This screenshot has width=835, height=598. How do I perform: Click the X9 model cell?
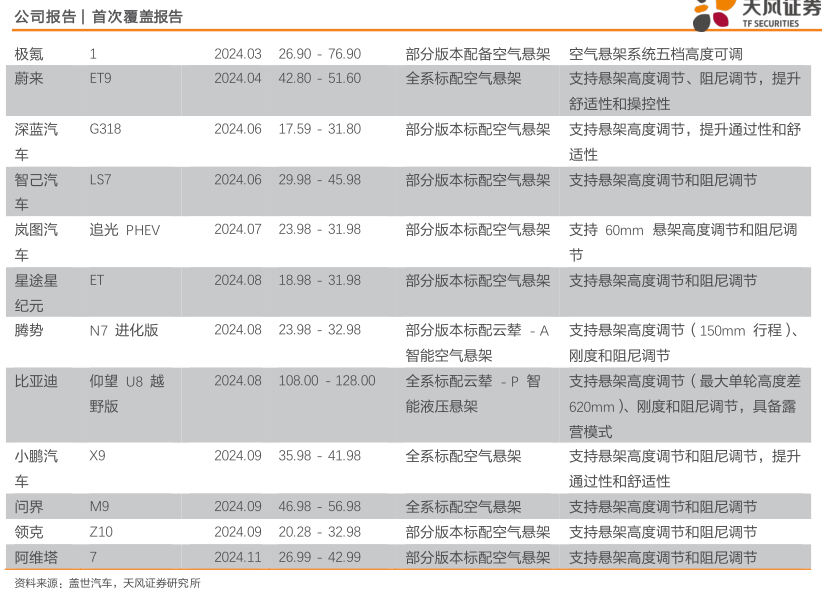click(x=97, y=456)
